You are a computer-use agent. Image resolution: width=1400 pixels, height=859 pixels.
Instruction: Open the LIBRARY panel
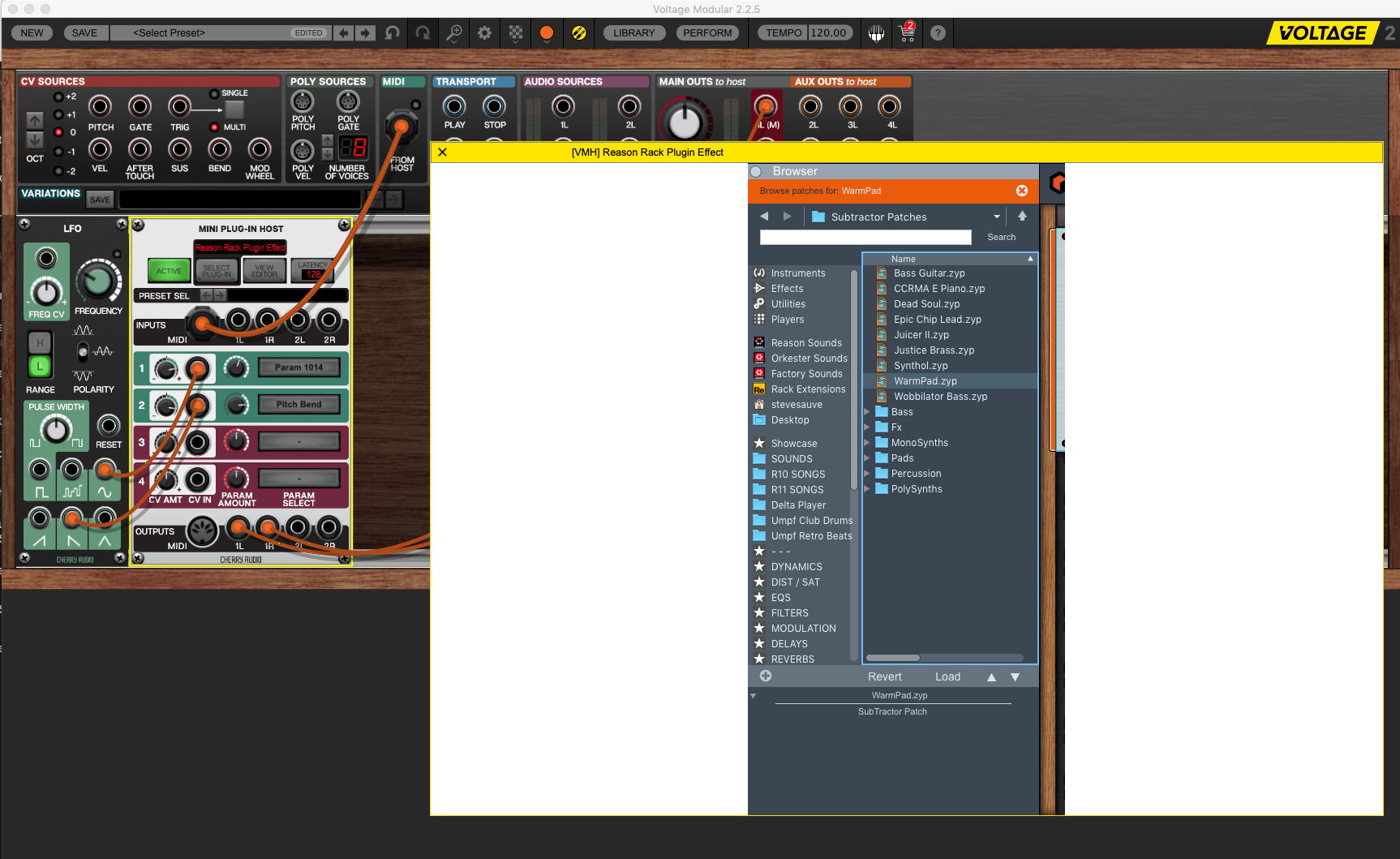633,33
